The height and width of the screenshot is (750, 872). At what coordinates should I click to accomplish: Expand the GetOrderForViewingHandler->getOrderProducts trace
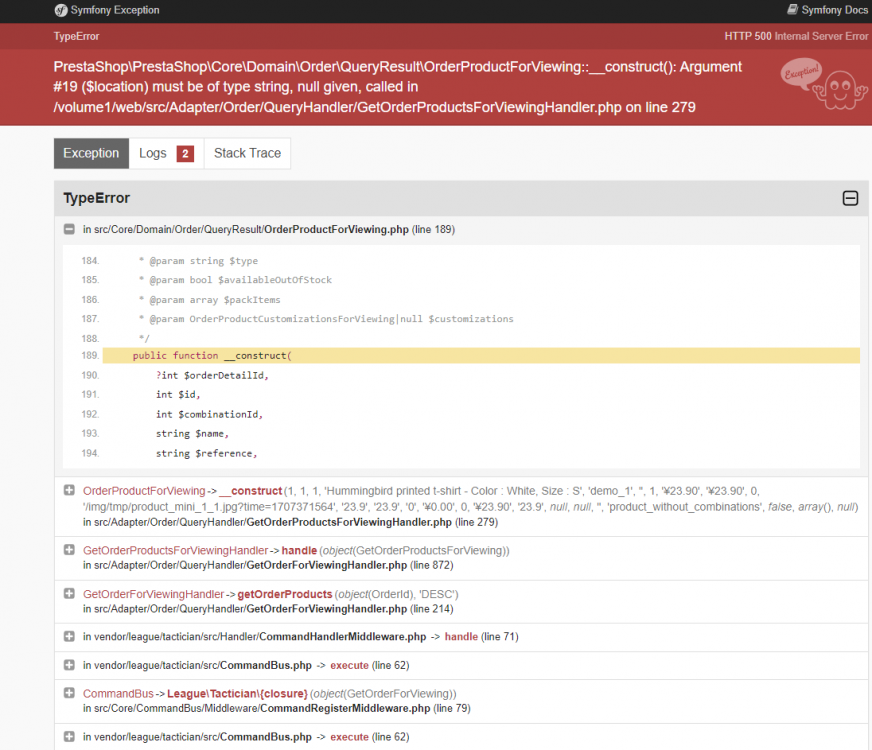[x=69, y=593]
